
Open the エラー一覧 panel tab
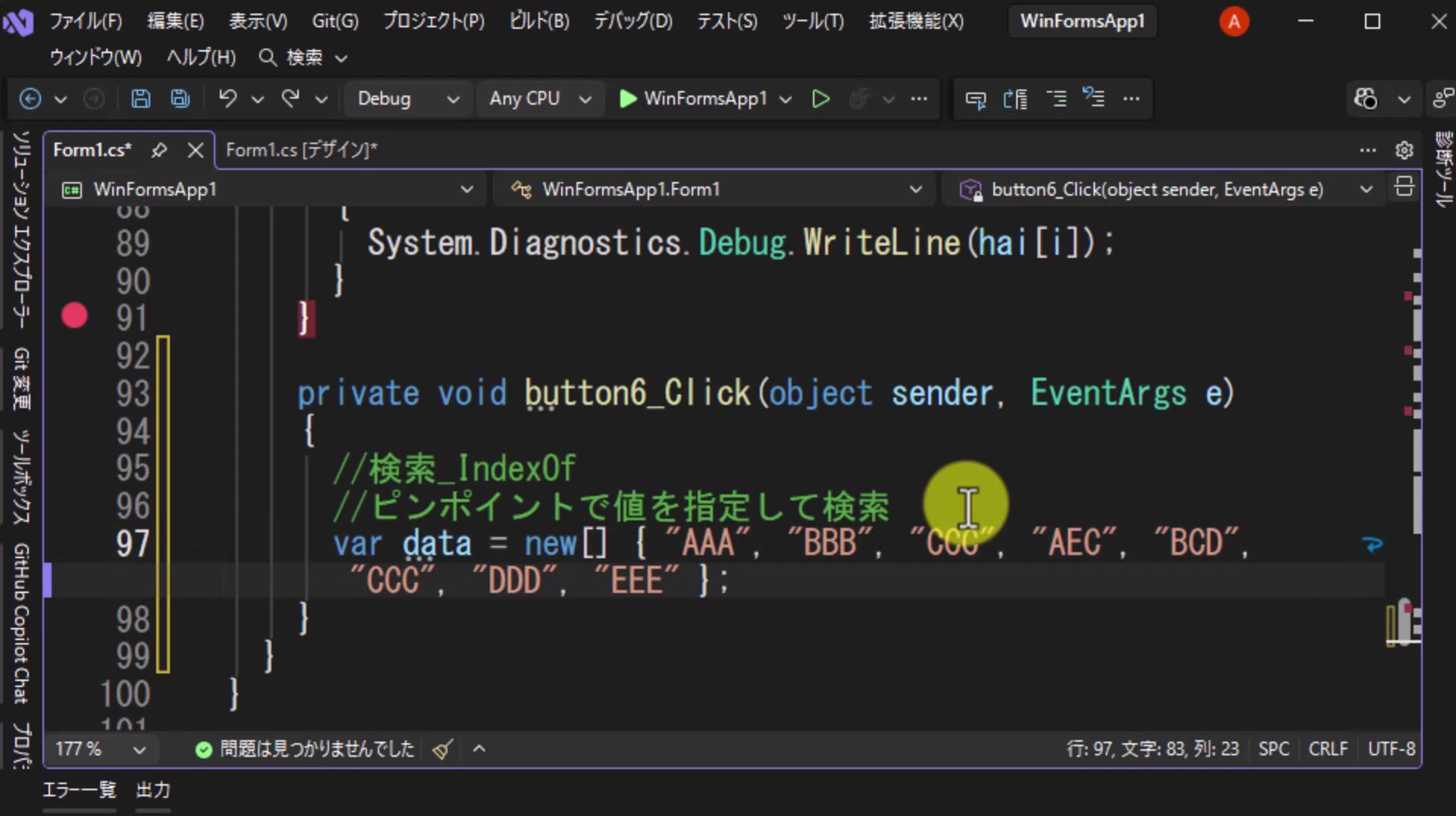point(80,790)
